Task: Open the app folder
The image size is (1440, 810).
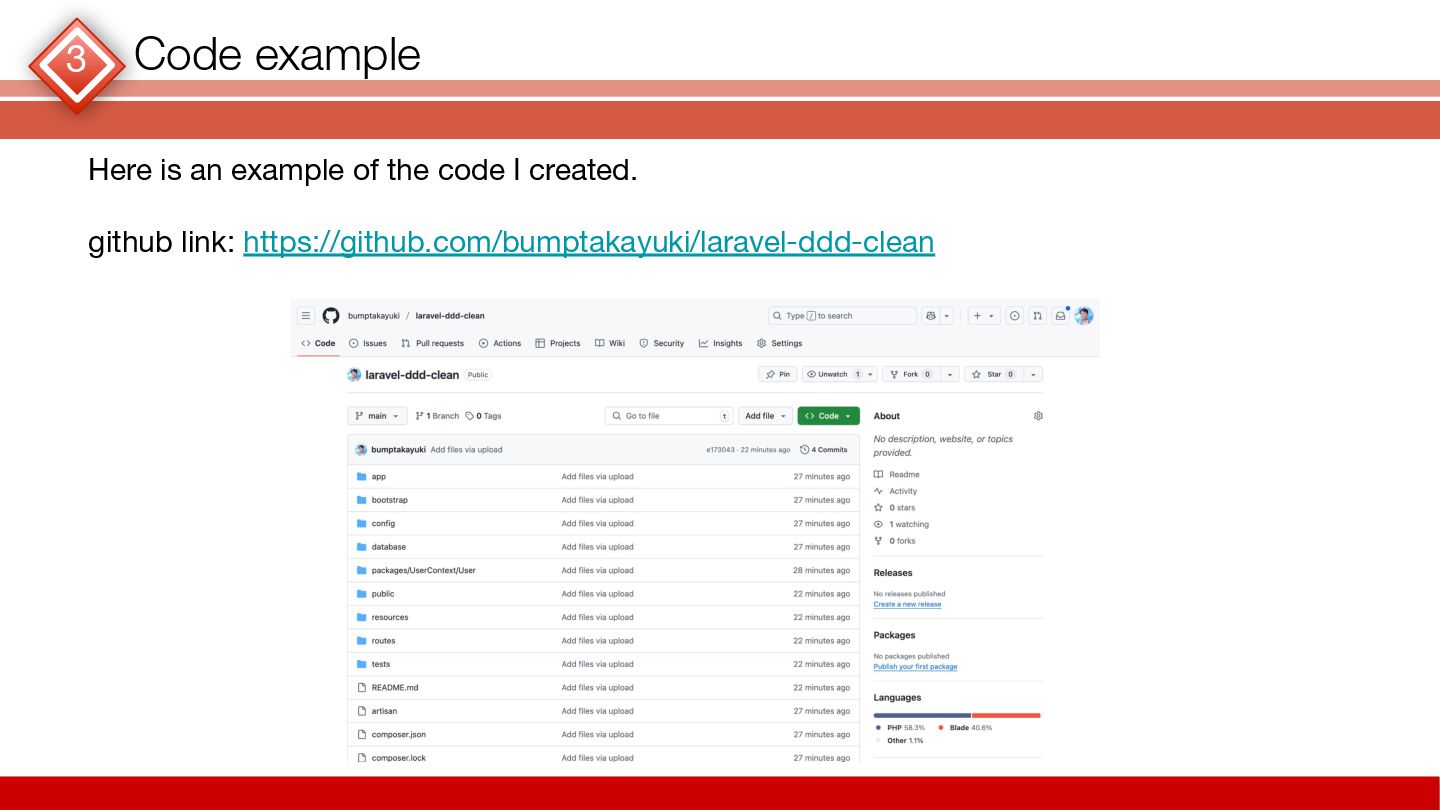Action: (378, 477)
